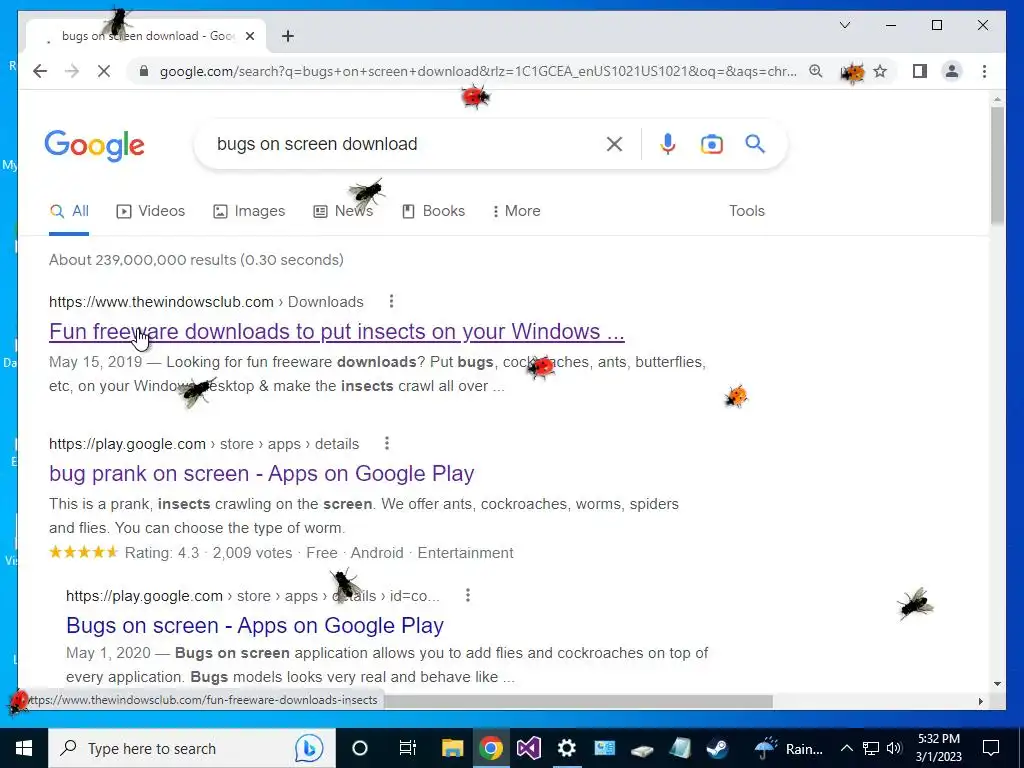The height and width of the screenshot is (768, 1024).
Task: Switch to News results tab
Action: click(344, 211)
